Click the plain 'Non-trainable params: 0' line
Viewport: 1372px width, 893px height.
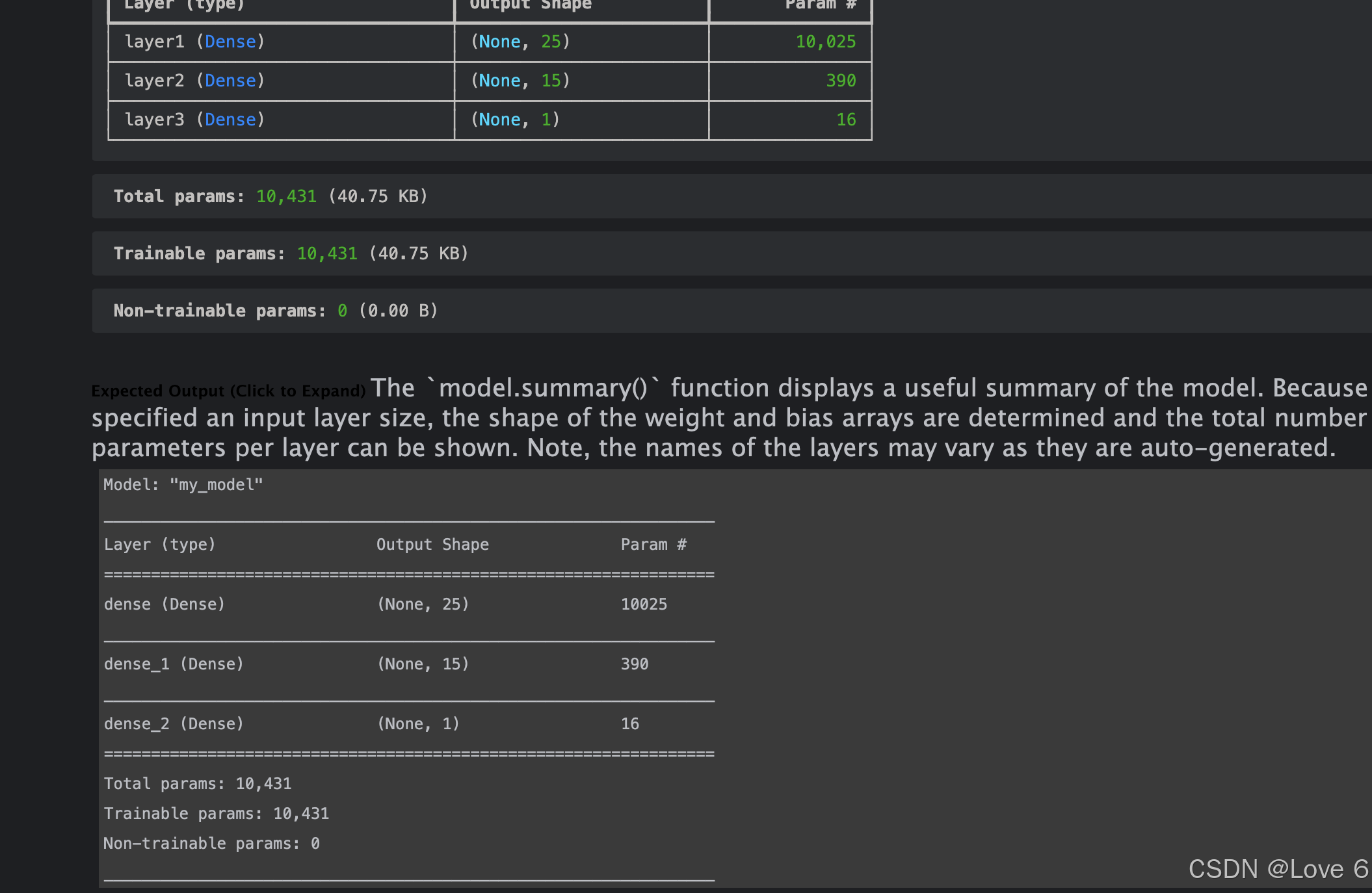(211, 844)
